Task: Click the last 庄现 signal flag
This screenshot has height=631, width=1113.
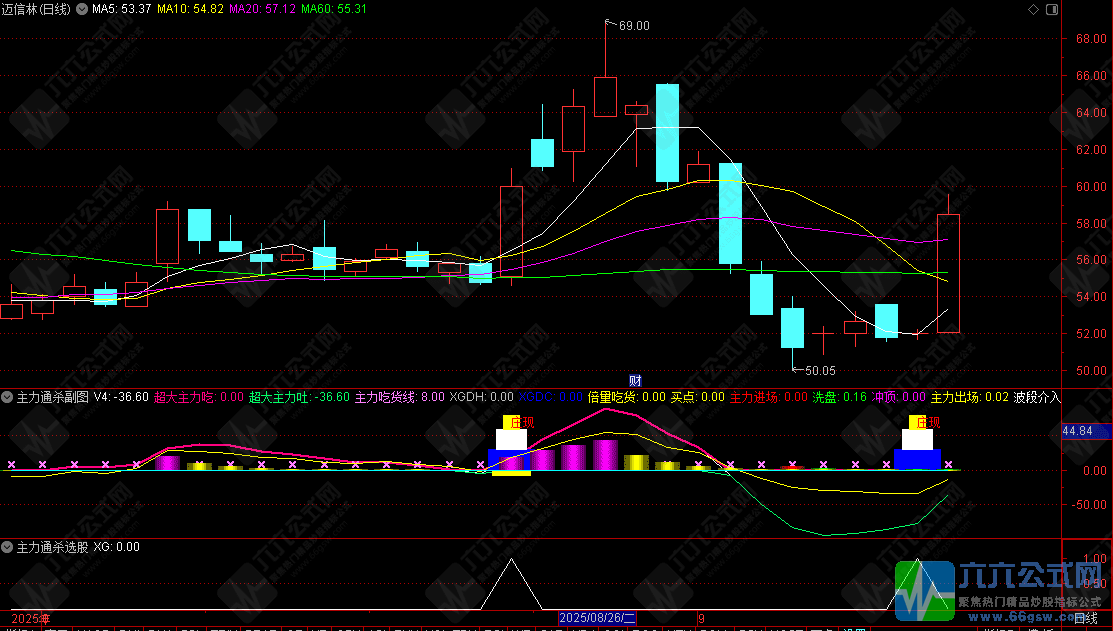Action: pyautogui.click(x=924, y=422)
